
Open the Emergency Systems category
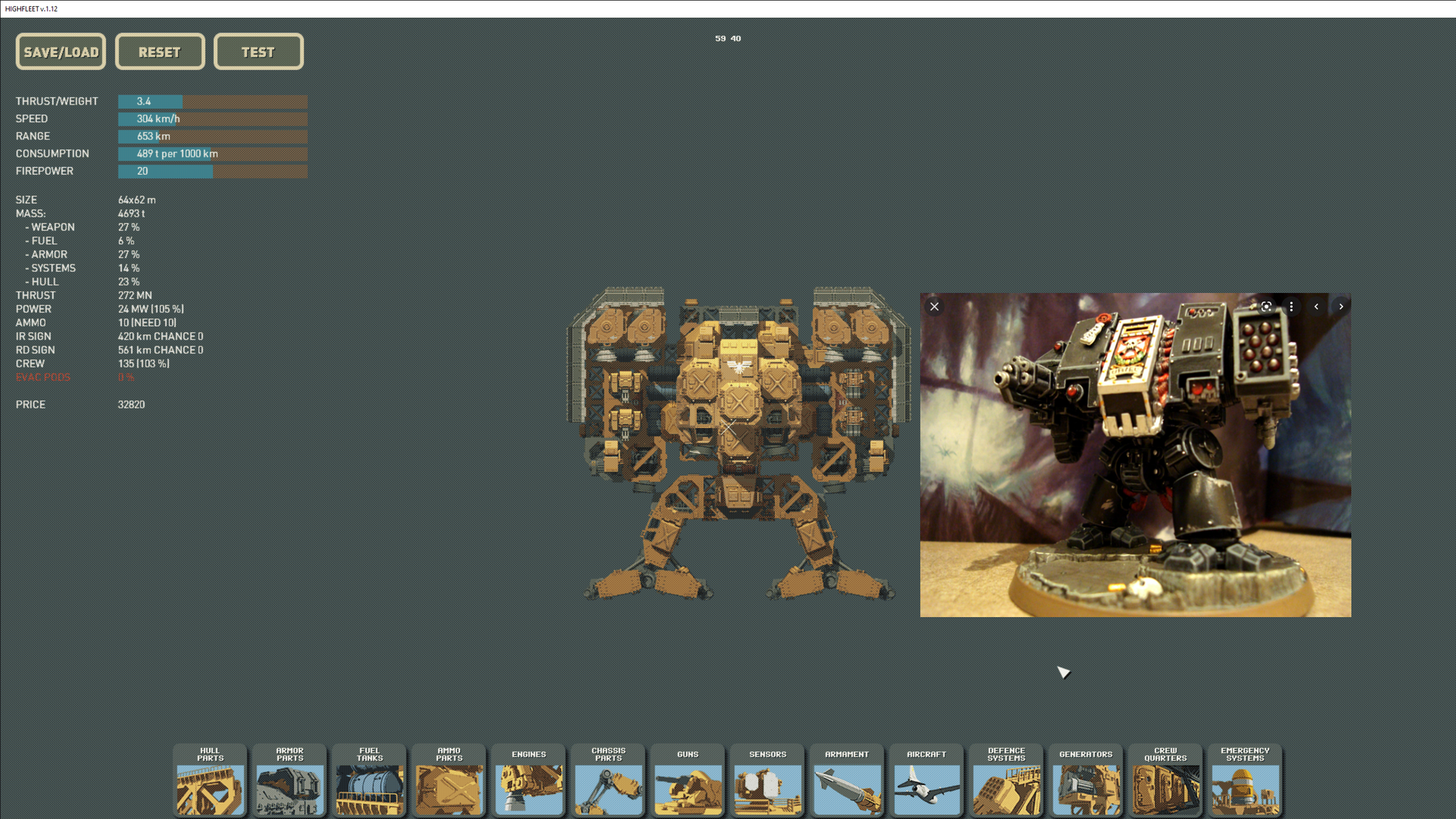1246,780
